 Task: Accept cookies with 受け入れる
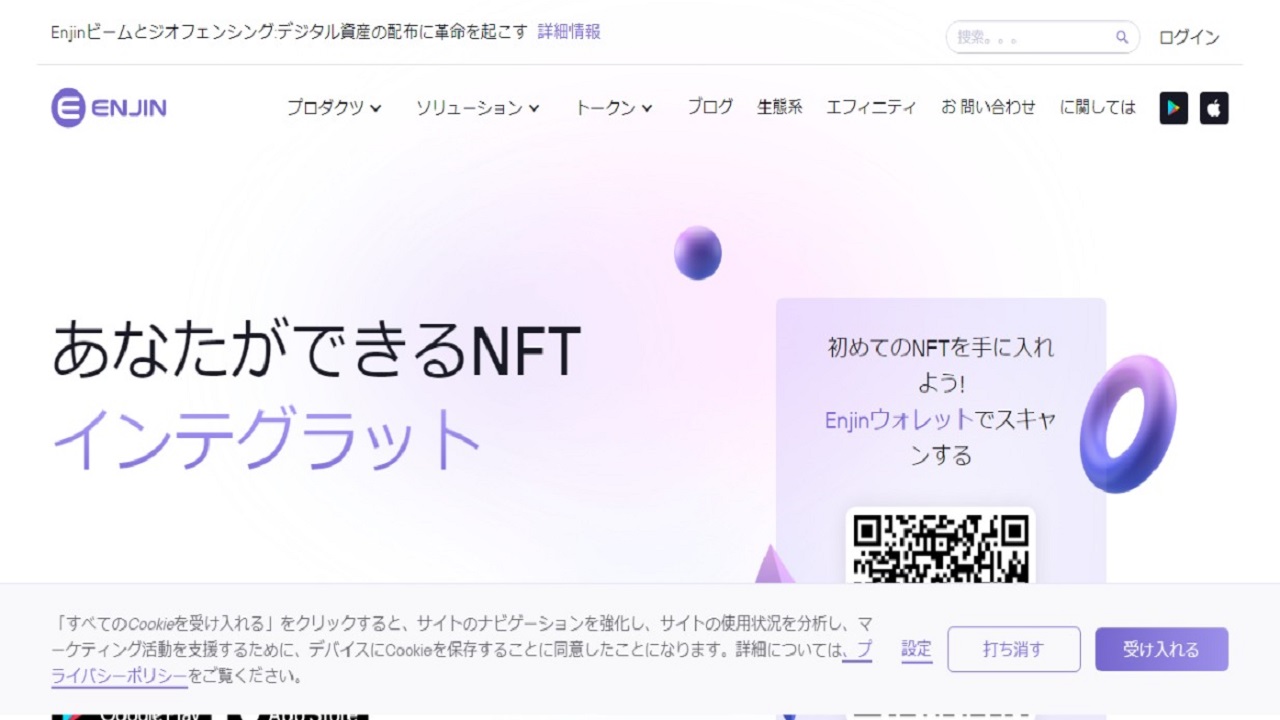(1161, 648)
